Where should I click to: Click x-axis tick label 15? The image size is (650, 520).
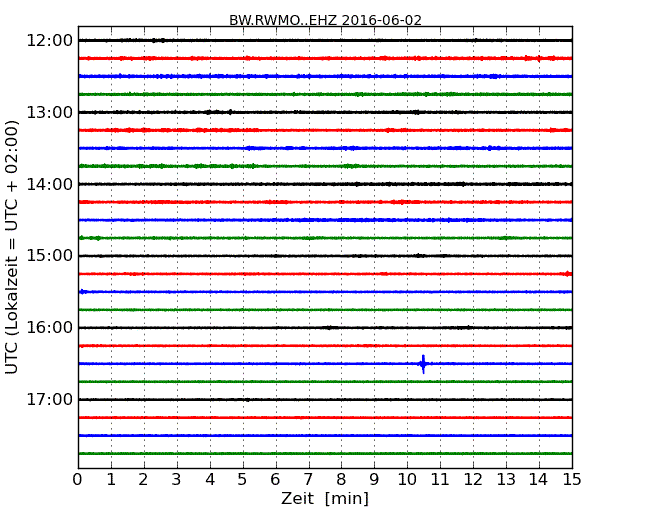tap(572, 480)
